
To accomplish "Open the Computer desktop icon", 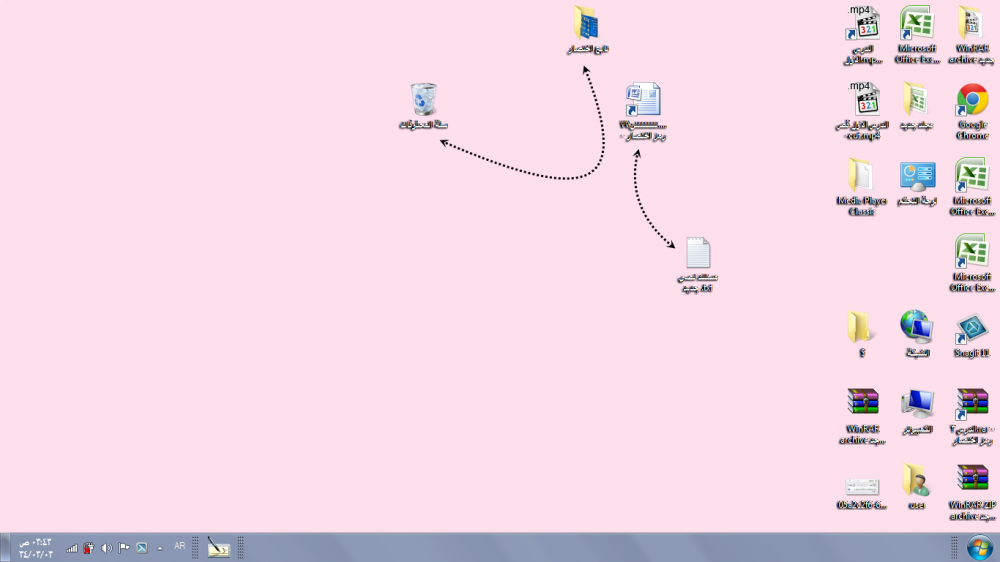I will click(917, 404).
